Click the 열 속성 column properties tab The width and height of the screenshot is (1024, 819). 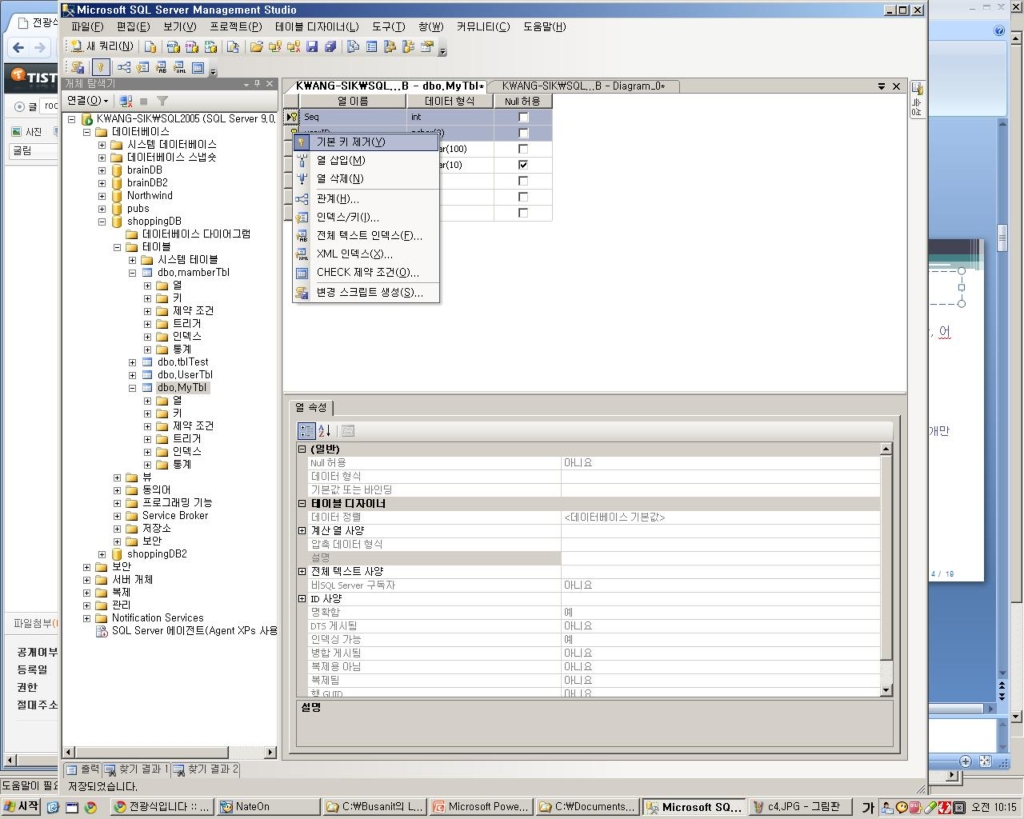tap(312, 408)
